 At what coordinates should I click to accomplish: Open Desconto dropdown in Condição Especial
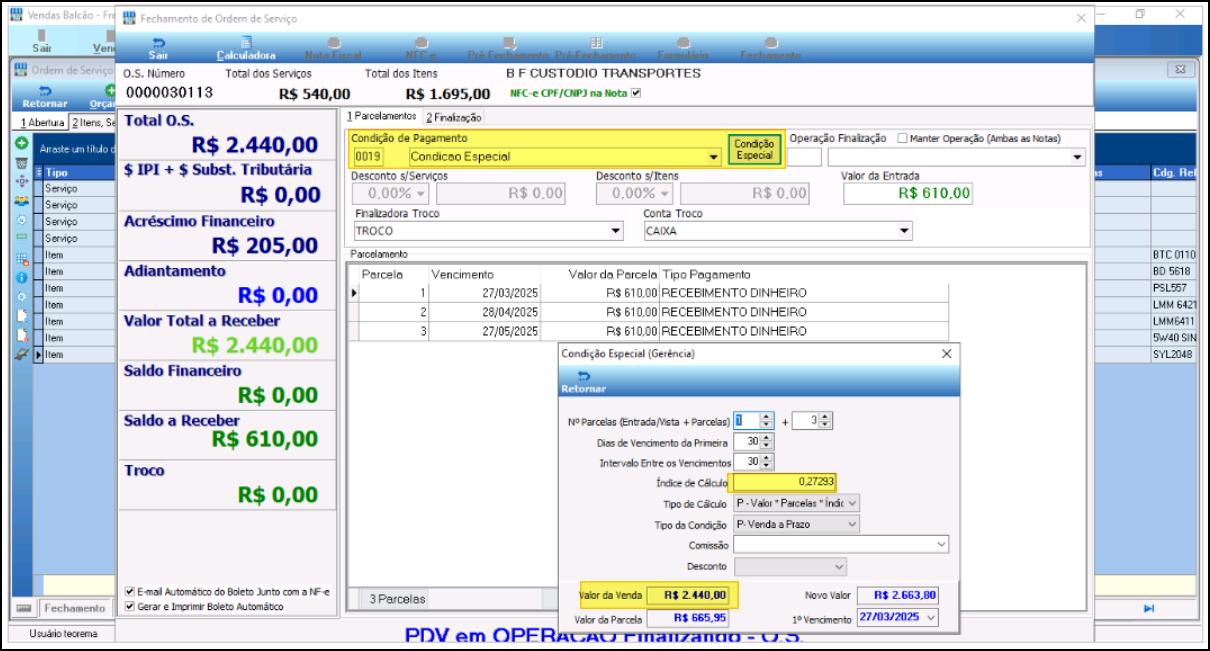tap(838, 566)
